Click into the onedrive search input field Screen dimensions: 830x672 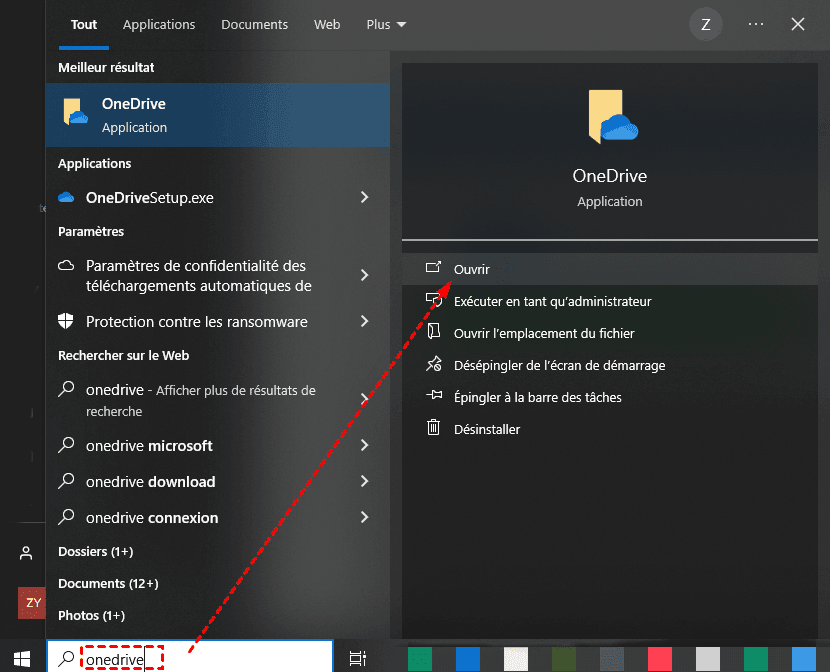pos(191,657)
